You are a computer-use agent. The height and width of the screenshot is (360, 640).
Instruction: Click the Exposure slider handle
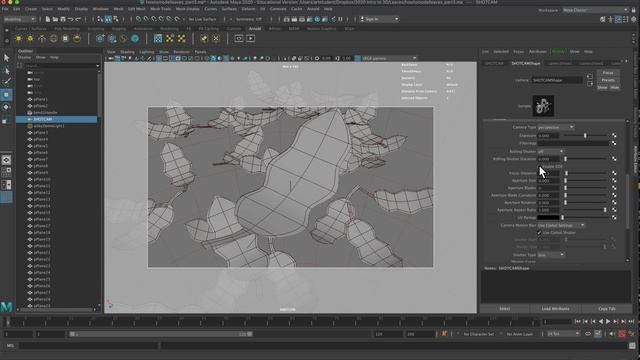[585, 136]
